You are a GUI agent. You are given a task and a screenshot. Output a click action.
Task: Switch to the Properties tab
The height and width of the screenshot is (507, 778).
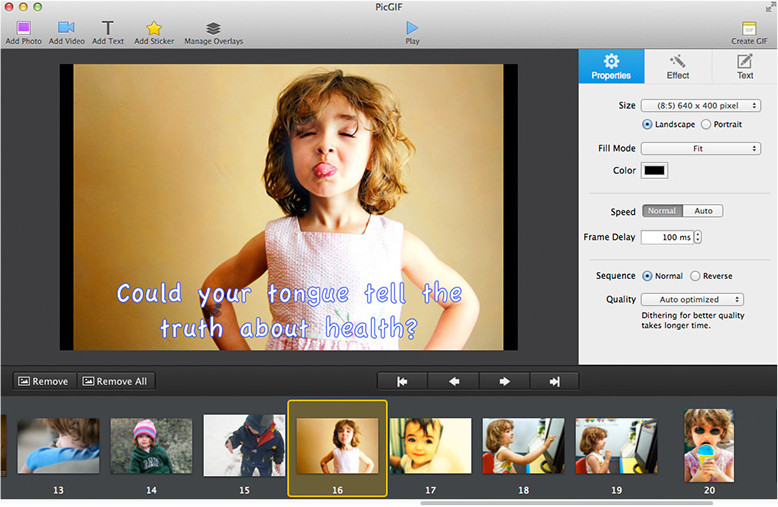coord(611,66)
